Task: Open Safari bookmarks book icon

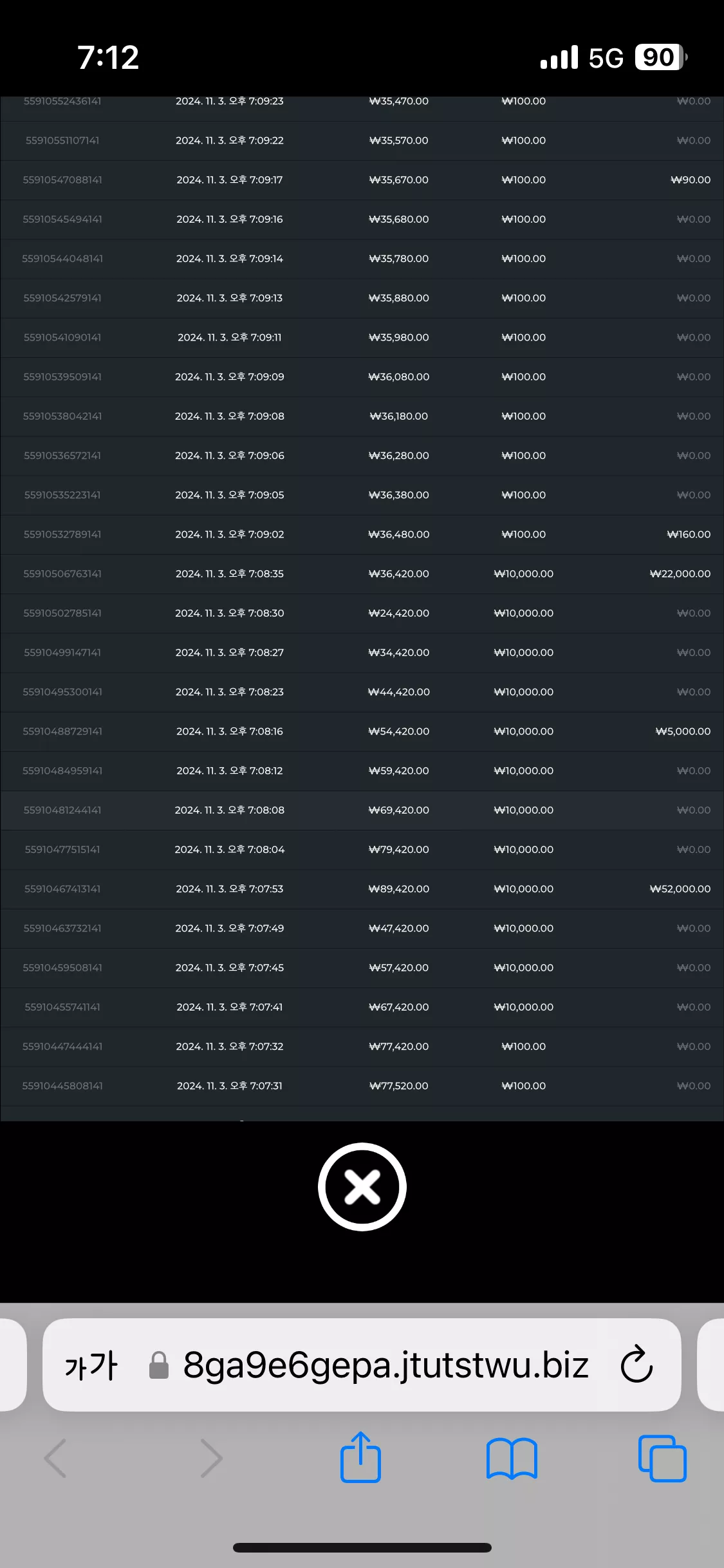Action: click(512, 1459)
